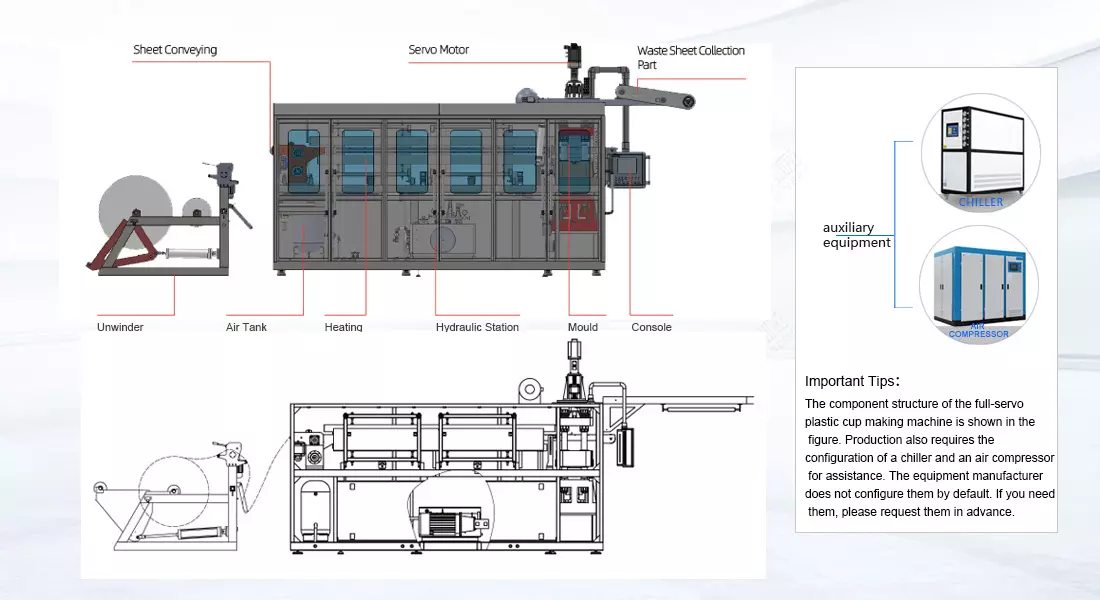This screenshot has width=1100, height=600.
Task: Click the Sheet Conveying label
Action: [x=174, y=49]
